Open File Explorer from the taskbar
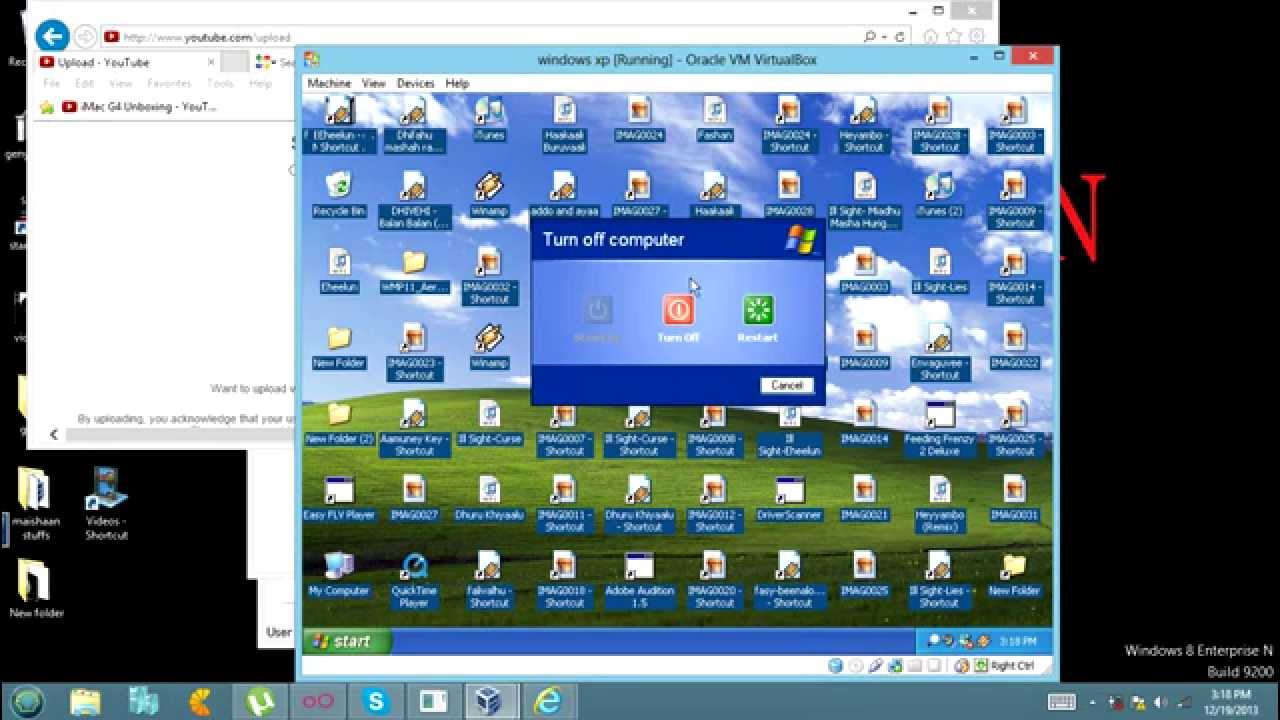This screenshot has height=720, width=1280. pos(85,701)
